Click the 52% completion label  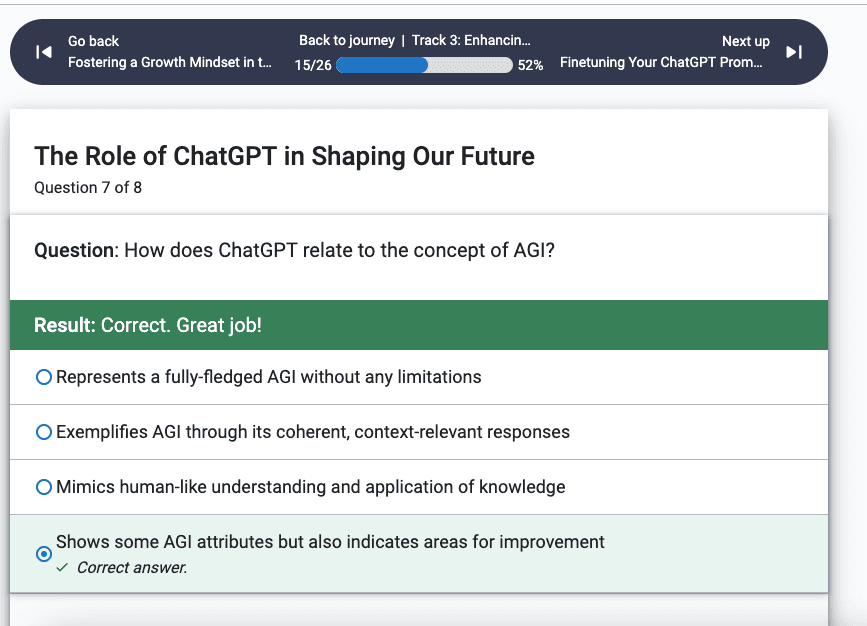tap(530, 65)
